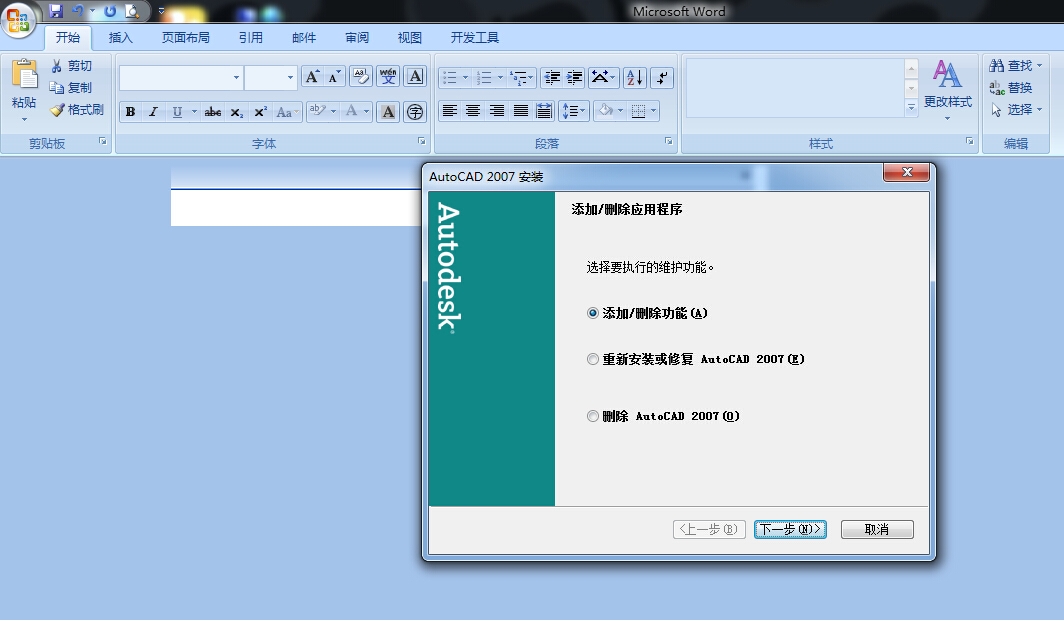Redo action in quick access toolbar
Viewport: 1064px width, 620px height.
(x=110, y=11)
